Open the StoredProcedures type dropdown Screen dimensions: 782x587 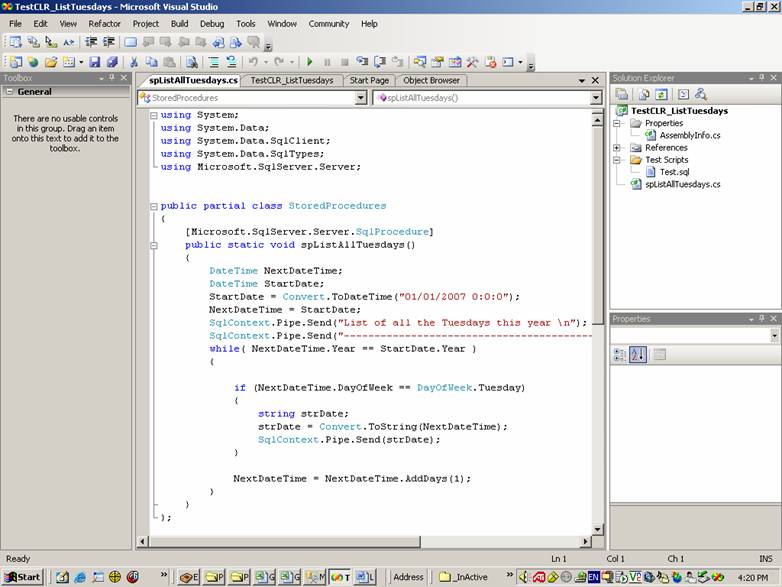click(361, 98)
